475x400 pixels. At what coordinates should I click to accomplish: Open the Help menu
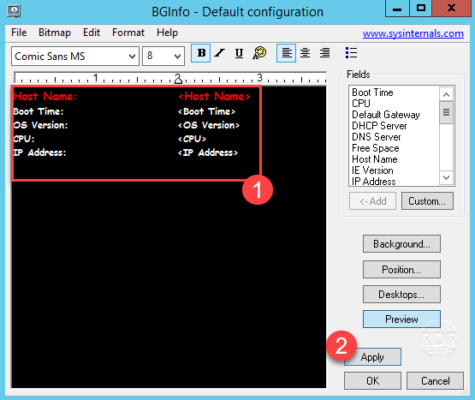(x=167, y=33)
